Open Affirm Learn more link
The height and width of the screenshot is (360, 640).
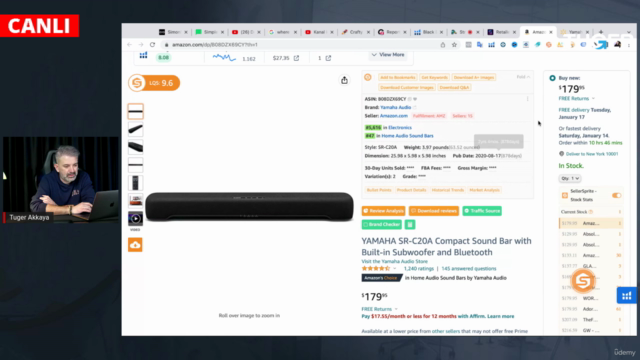[x=500, y=316]
